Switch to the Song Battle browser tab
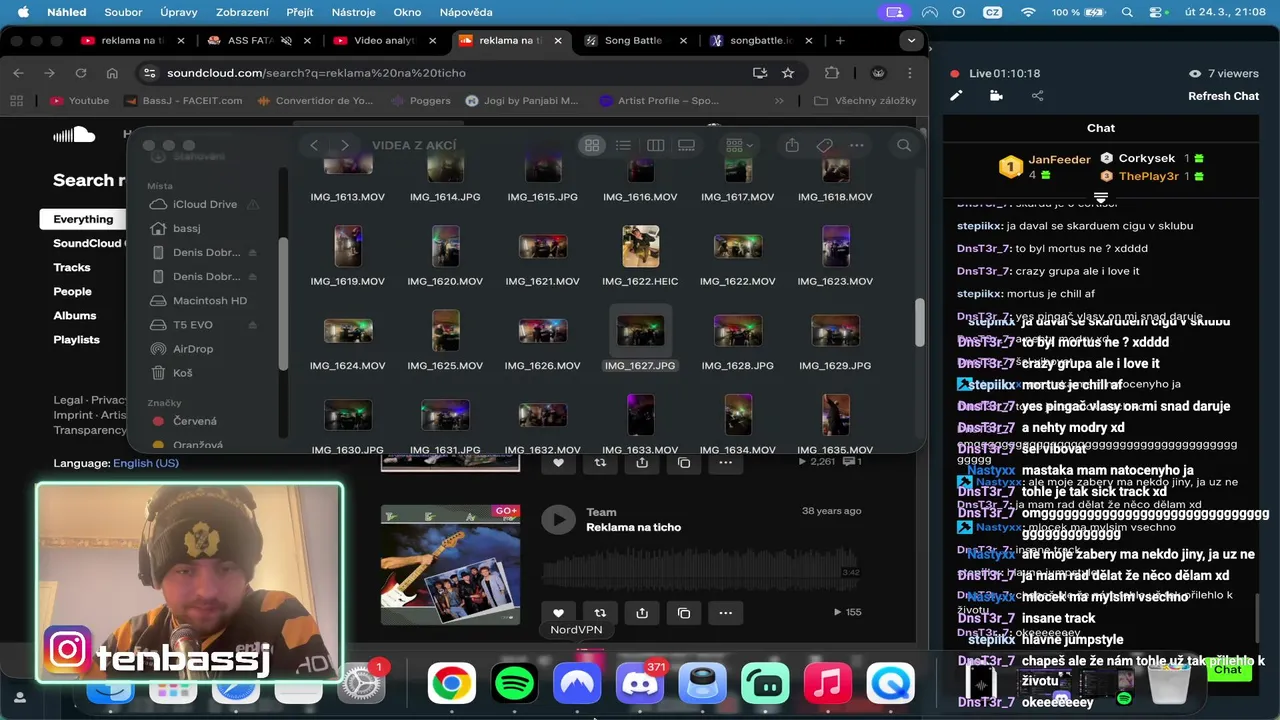1280x720 pixels. 633,41
